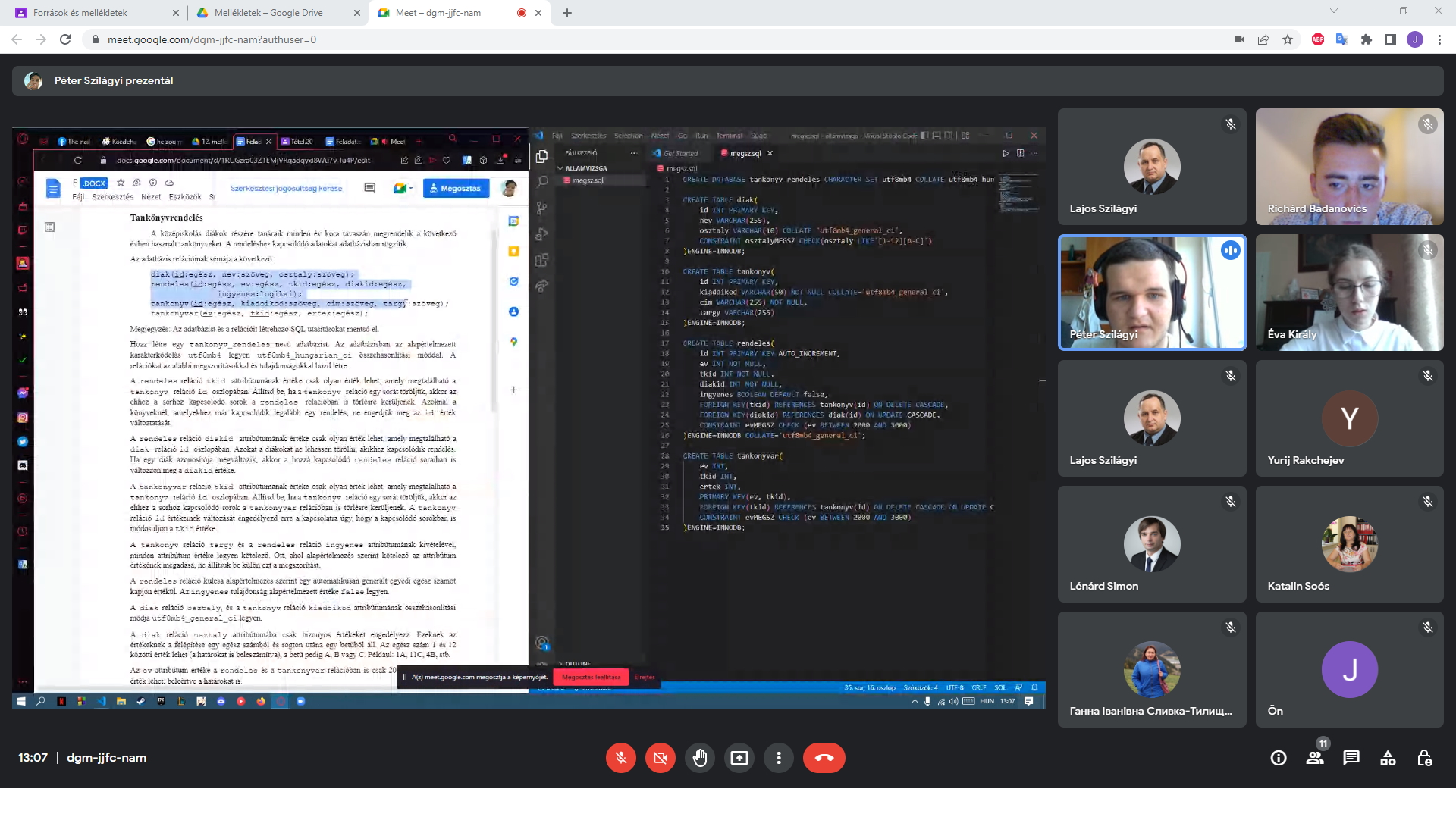Turn on the camera in Meet

[661, 758]
